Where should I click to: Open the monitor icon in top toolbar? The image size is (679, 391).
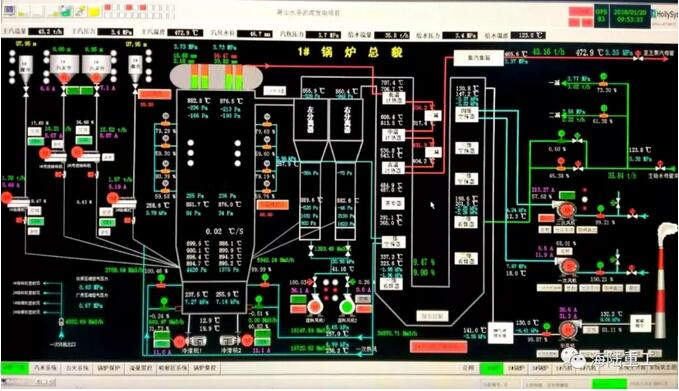[x=10, y=10]
